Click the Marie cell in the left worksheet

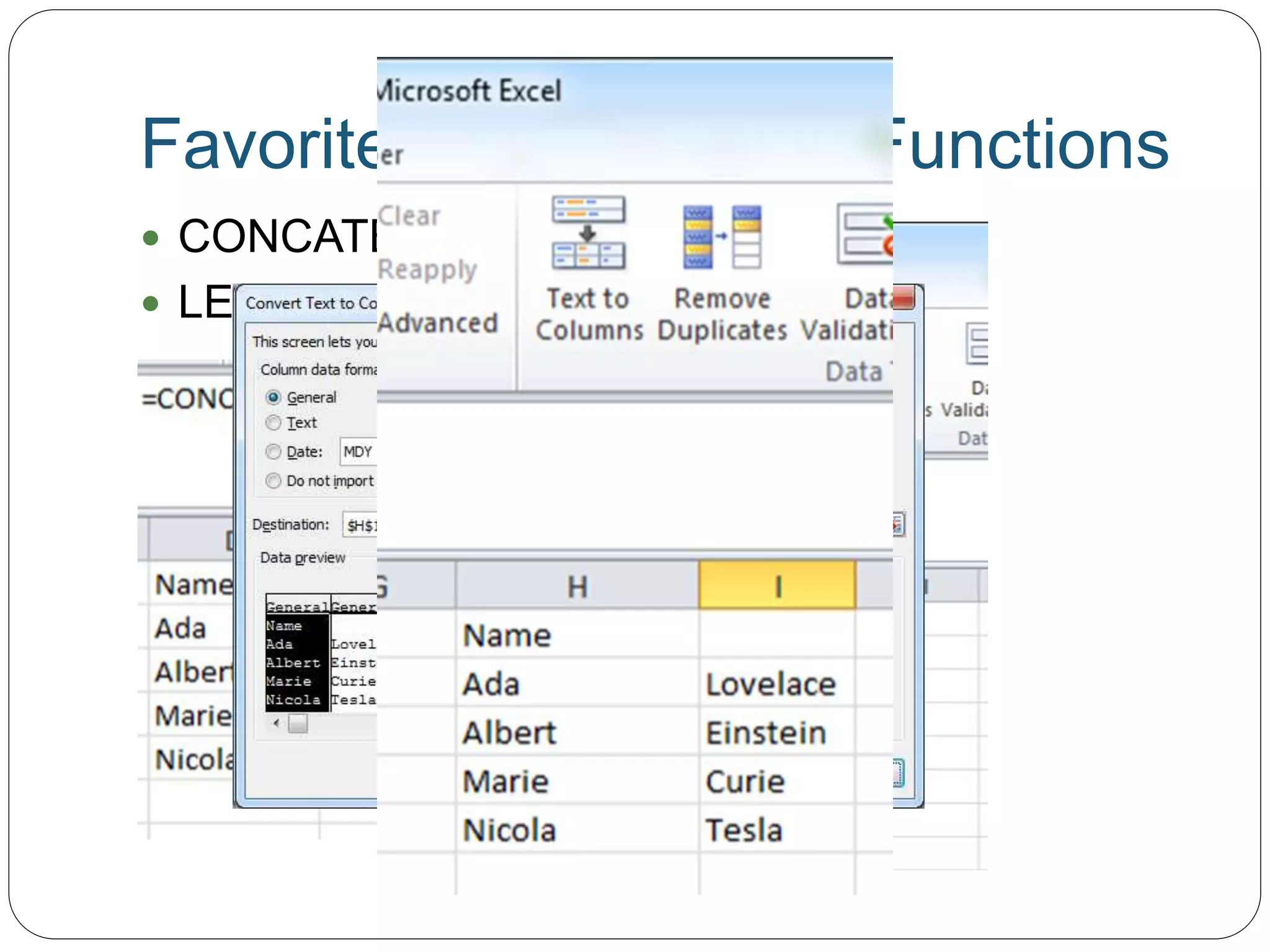[x=192, y=716]
